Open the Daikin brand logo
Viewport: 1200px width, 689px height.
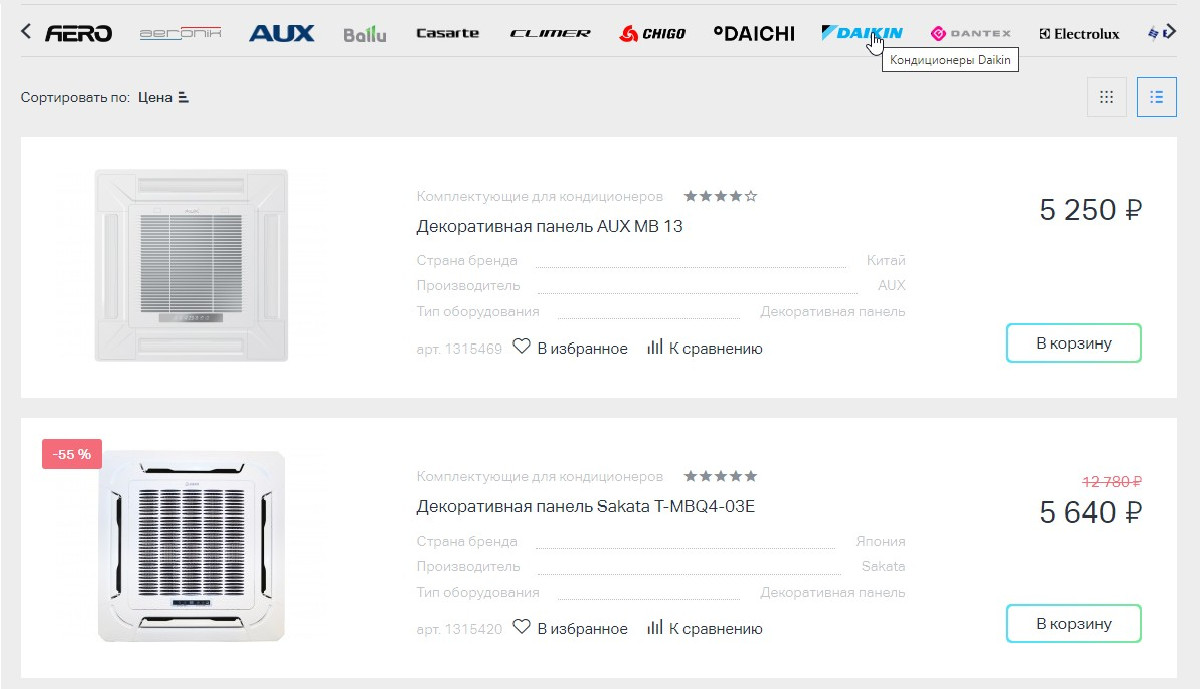point(862,33)
